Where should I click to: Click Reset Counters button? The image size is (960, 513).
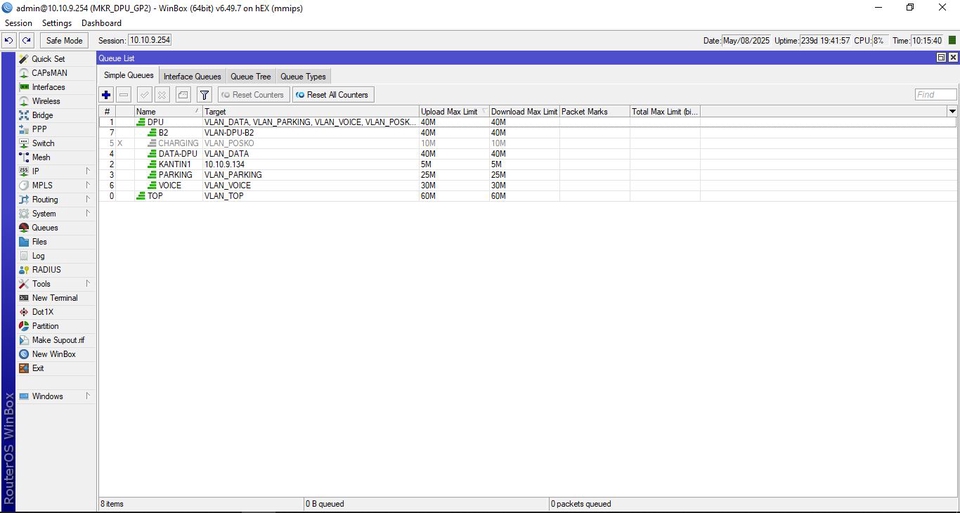click(253, 95)
